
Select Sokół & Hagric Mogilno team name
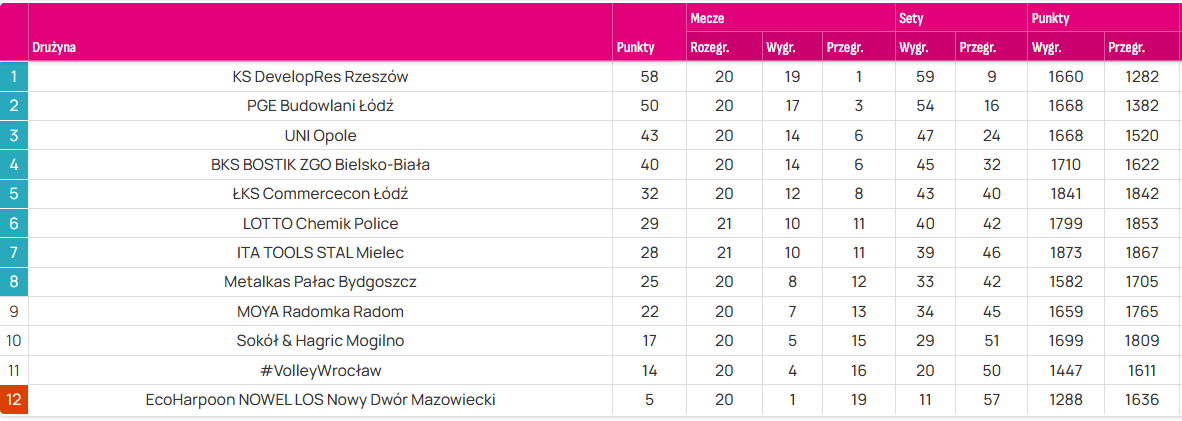point(320,342)
